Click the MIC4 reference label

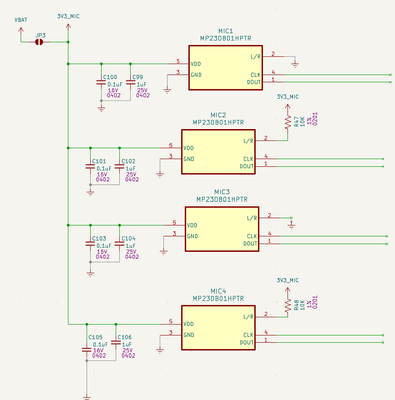point(218,291)
